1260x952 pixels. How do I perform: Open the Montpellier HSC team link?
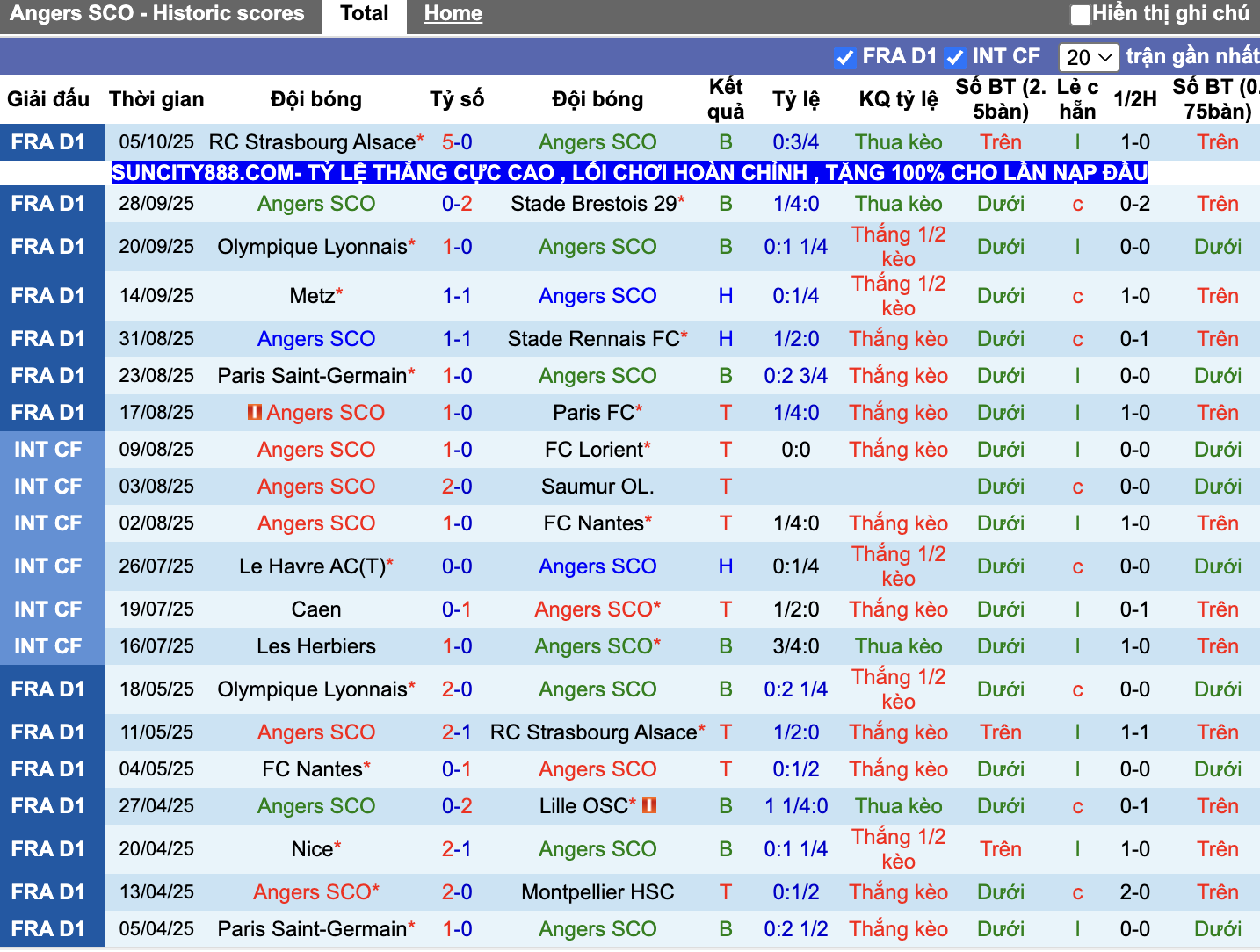597,892
